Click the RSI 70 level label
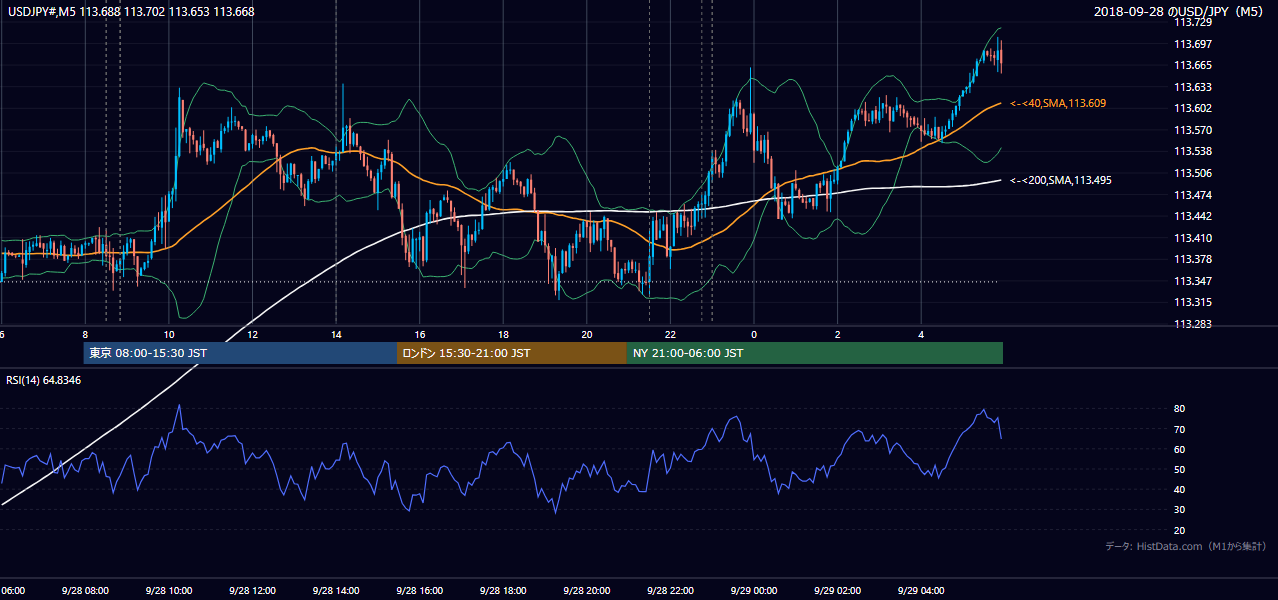The width and height of the screenshot is (1278, 600). (1180, 429)
